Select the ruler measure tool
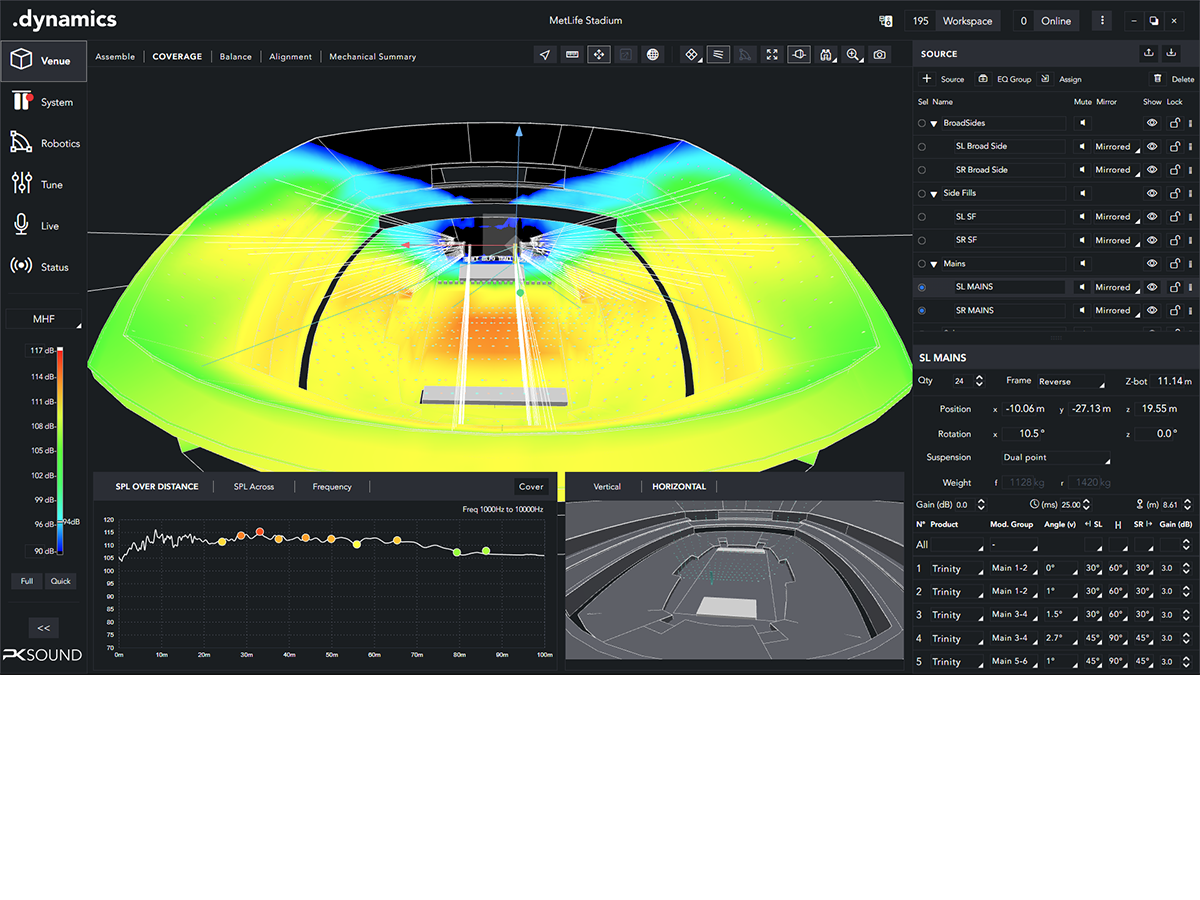1200x900 pixels. (x=572, y=55)
